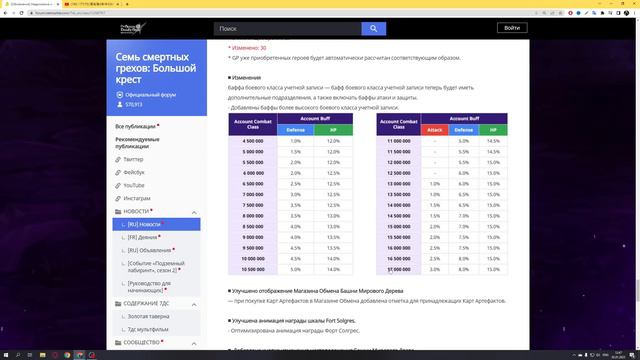Click the members count person icon
640x360 pixels.
(x=120, y=104)
